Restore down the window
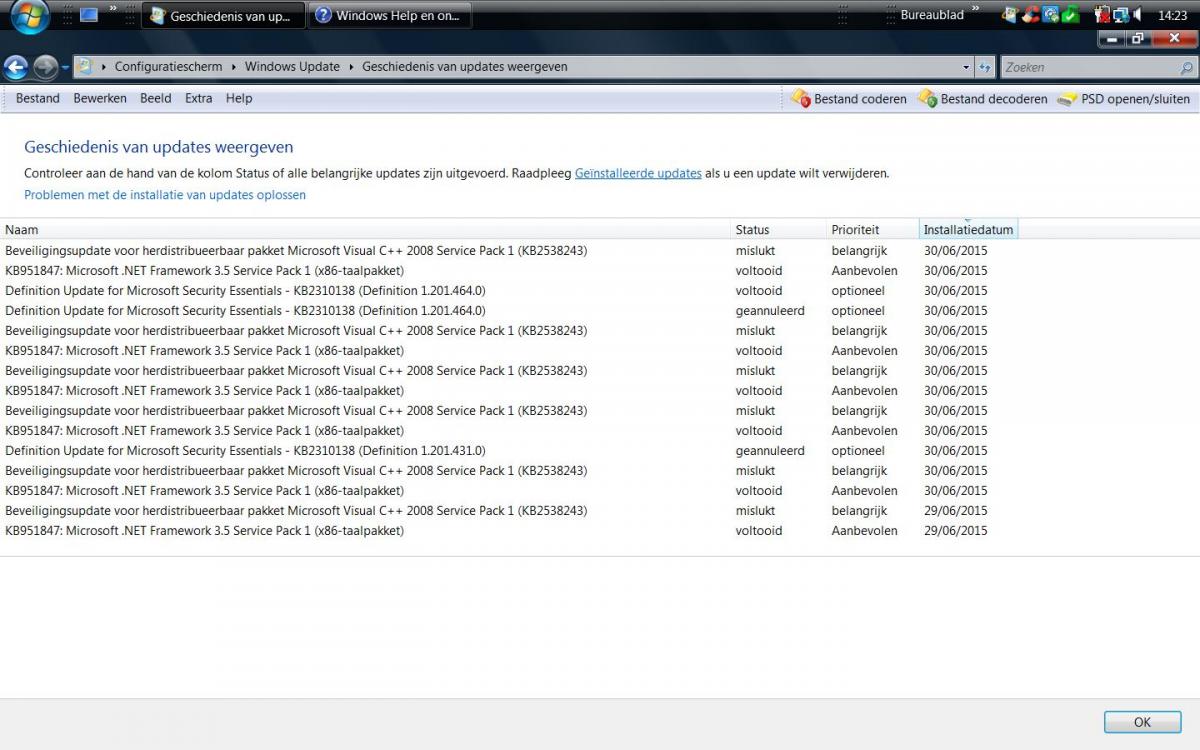The image size is (1200, 750). pyautogui.click(x=1138, y=39)
